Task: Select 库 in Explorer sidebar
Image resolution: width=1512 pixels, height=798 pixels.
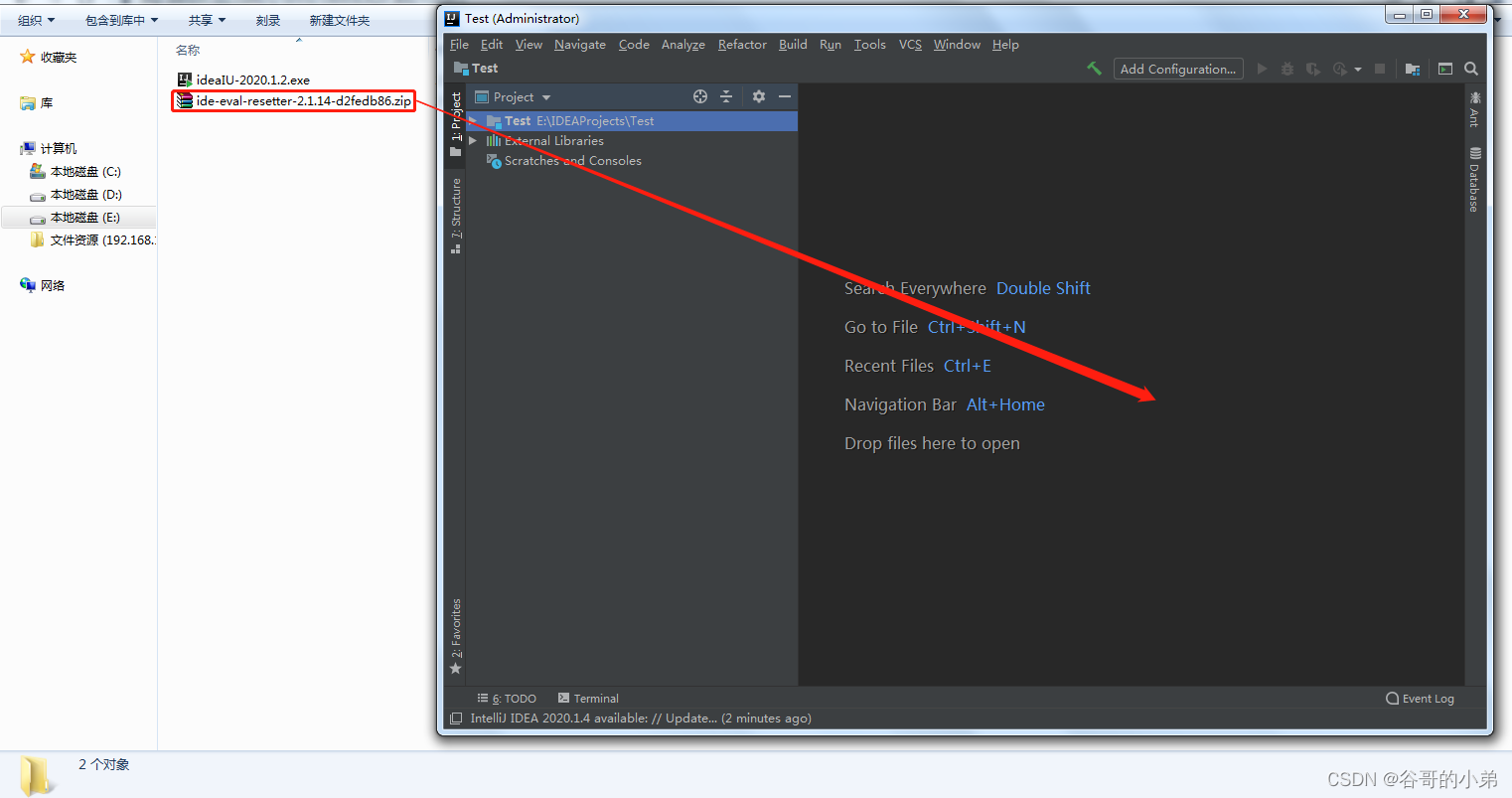Action: point(37,102)
